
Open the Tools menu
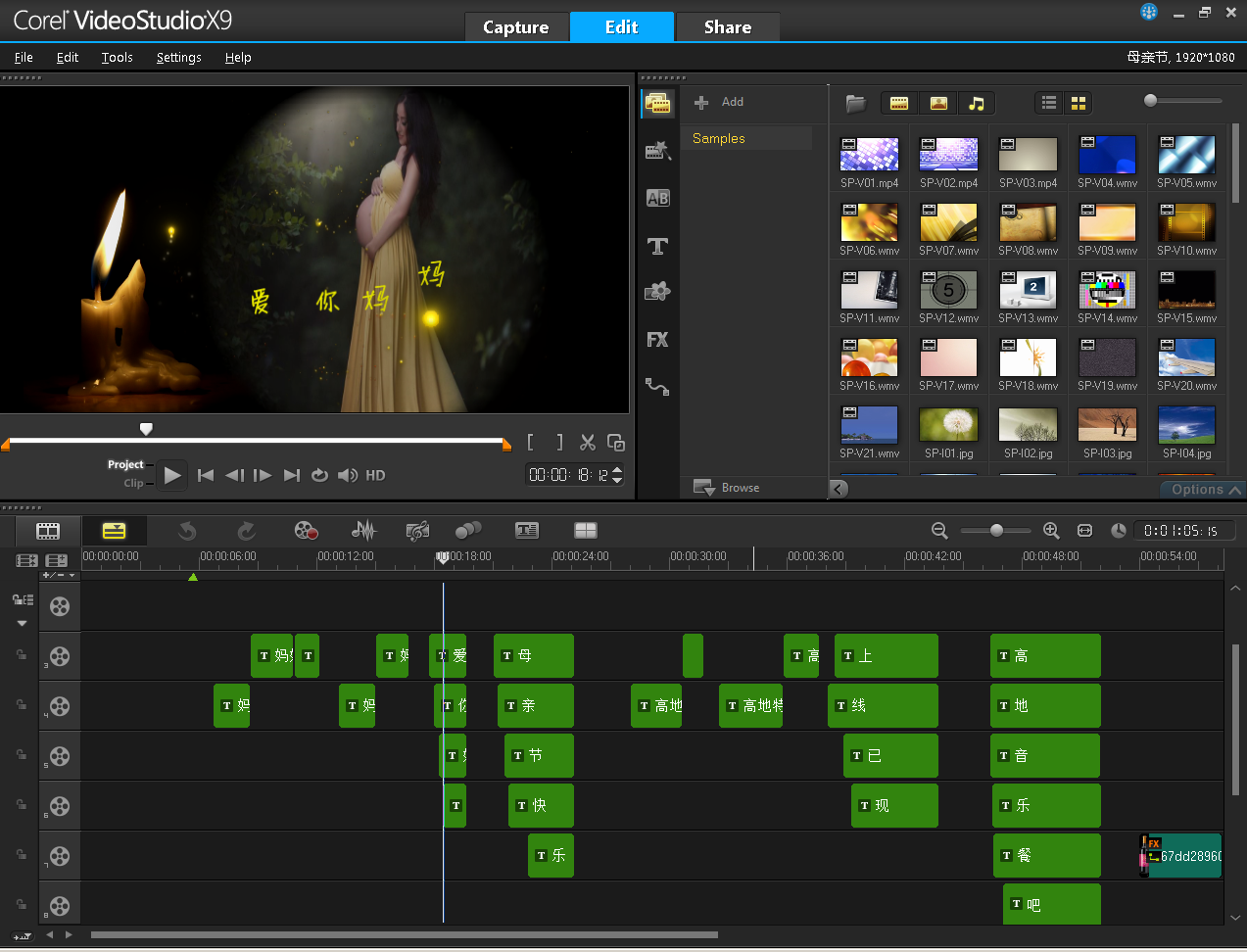pyautogui.click(x=117, y=58)
